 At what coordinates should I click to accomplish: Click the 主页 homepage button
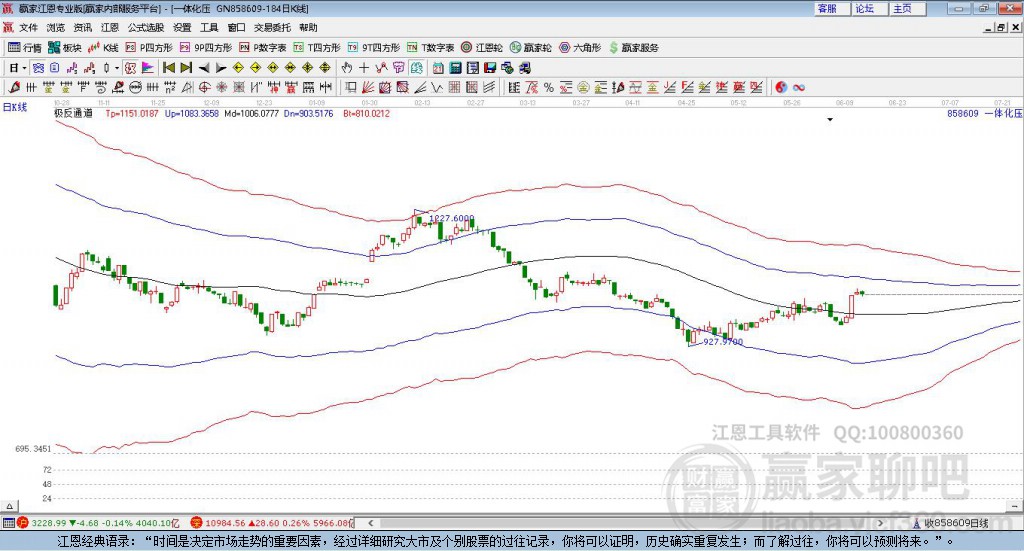(907, 8)
